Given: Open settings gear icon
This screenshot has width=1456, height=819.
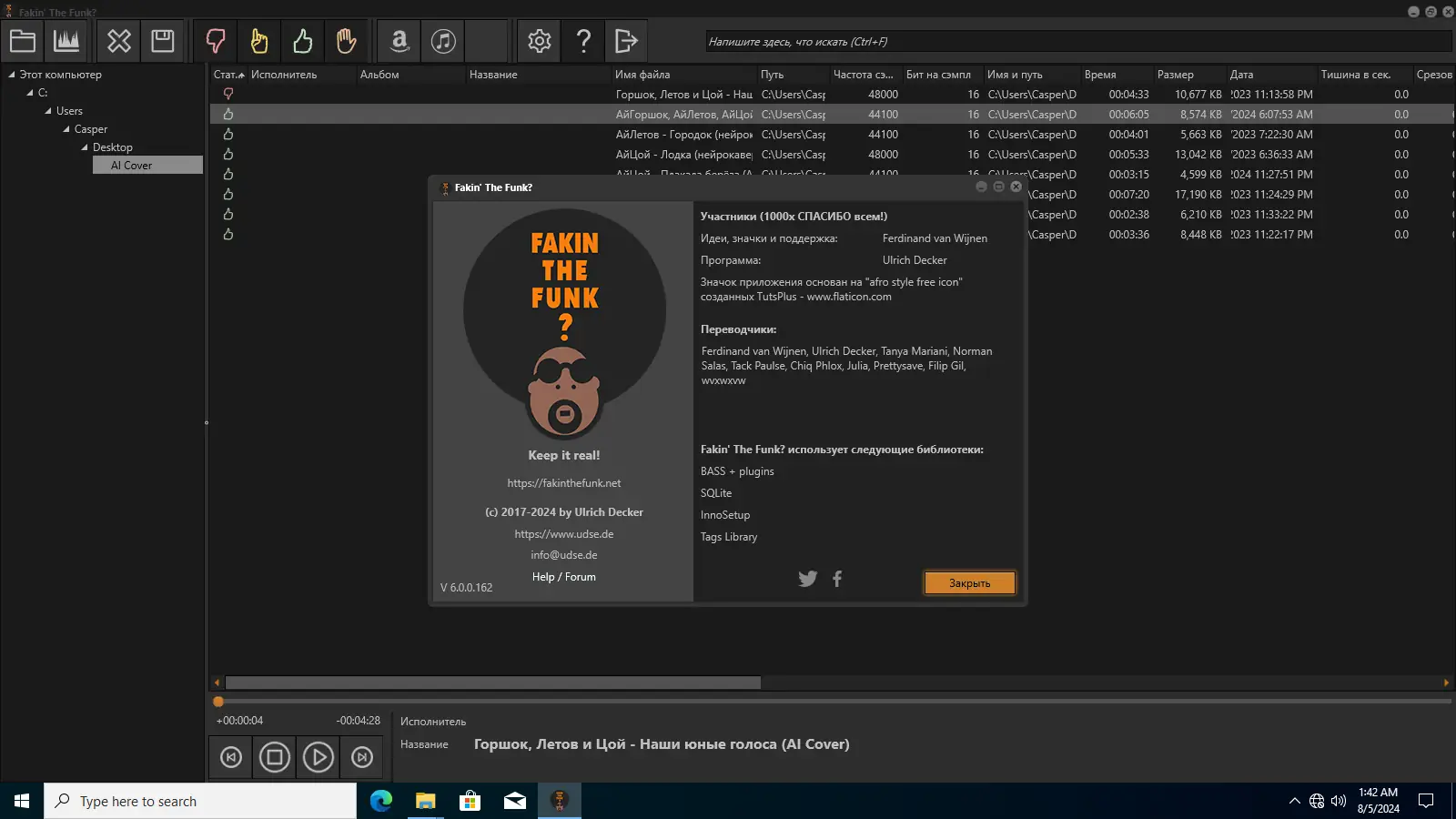Looking at the screenshot, I should (x=540, y=41).
